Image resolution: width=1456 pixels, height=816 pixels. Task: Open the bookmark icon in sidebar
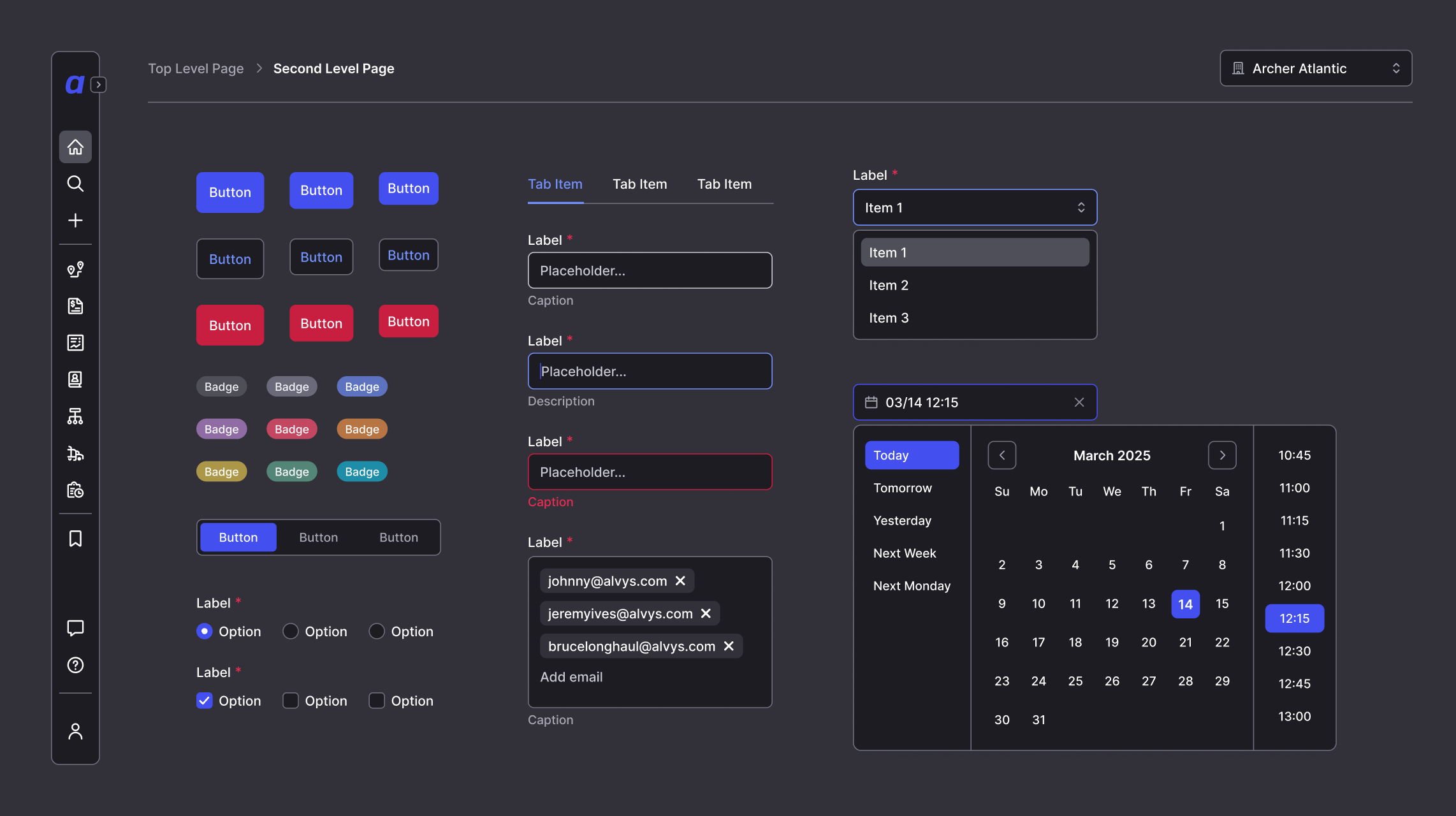pos(75,539)
